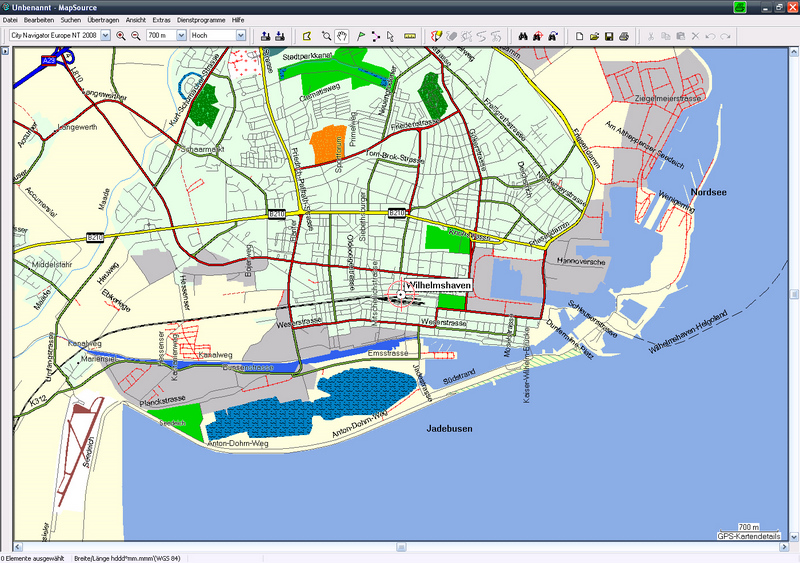Open the Dienstprogramme menu
Screen dimensions: 800x563
click(200, 20)
